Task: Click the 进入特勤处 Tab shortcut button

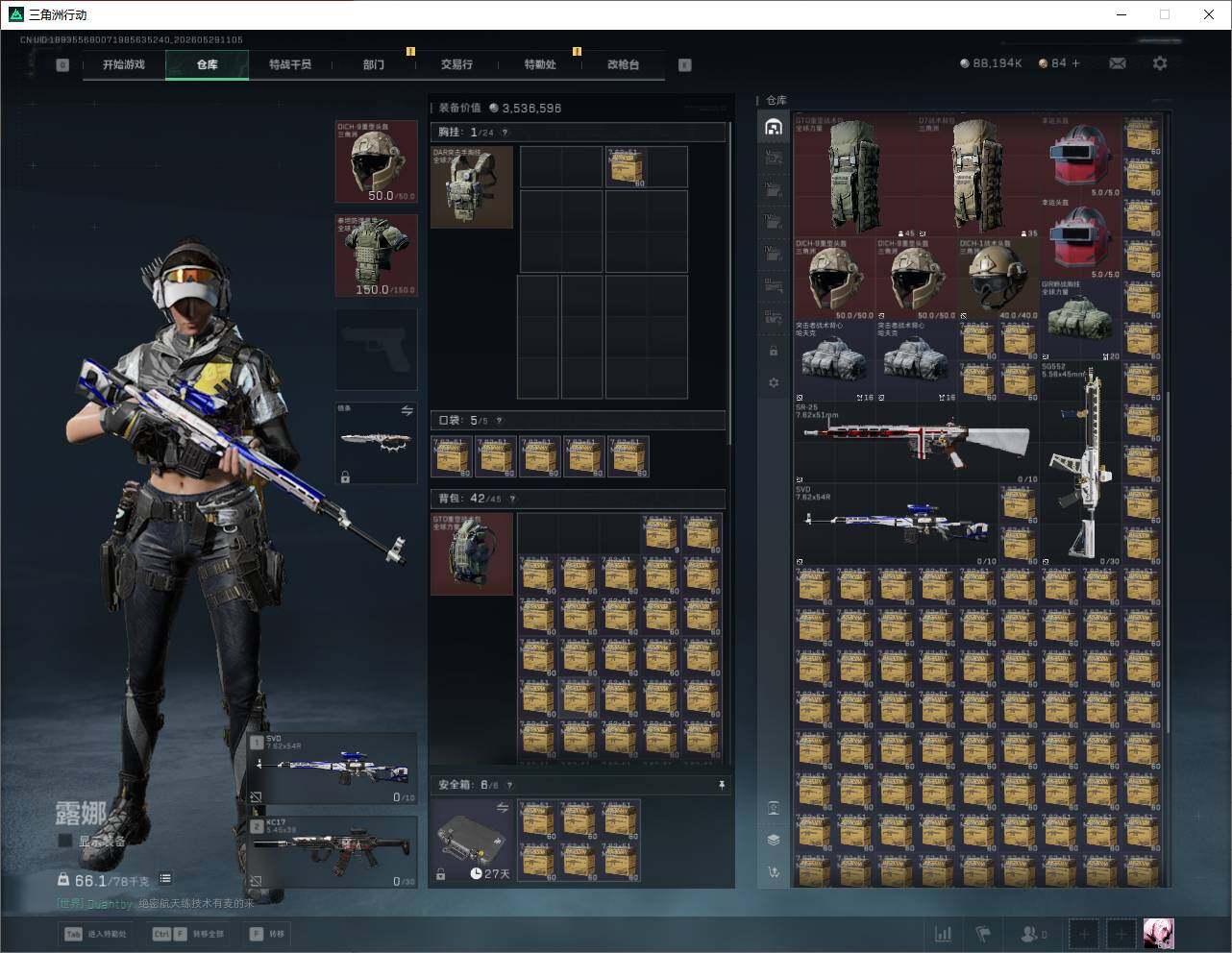Action: 95,934
